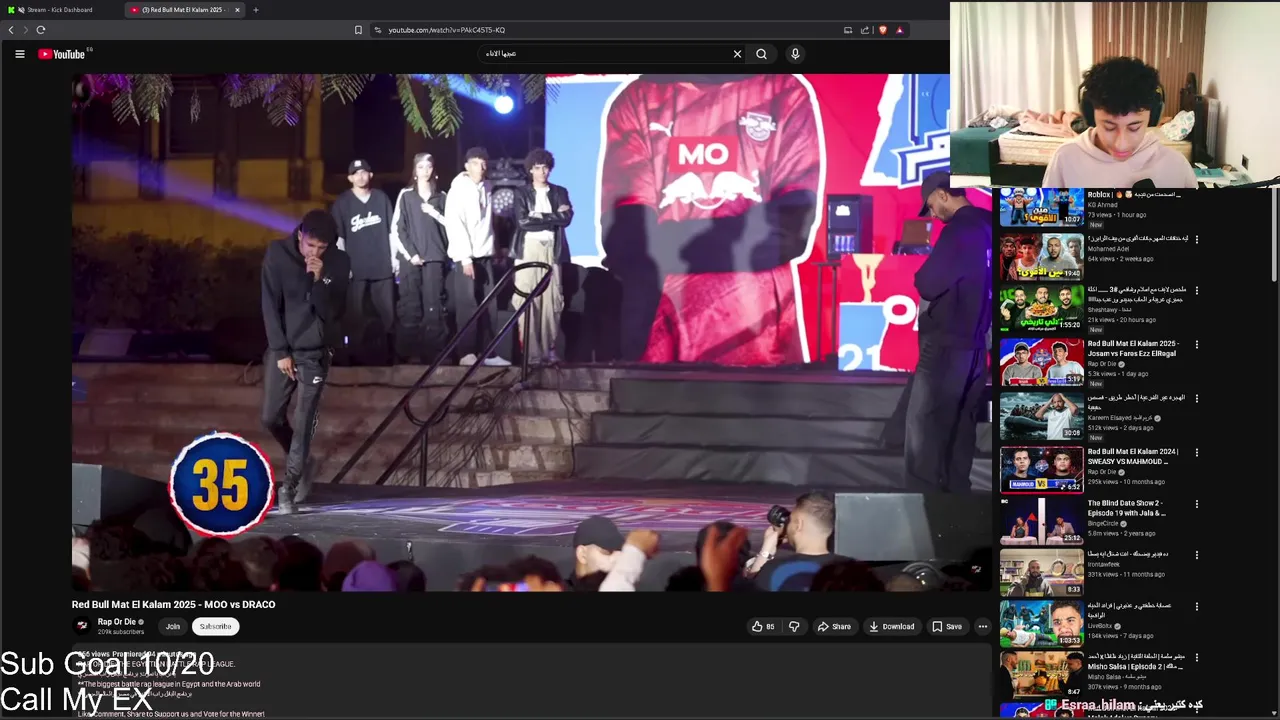1280x720 pixels.
Task: Open the YouTube hamburger guide menu
Action: pos(19,54)
